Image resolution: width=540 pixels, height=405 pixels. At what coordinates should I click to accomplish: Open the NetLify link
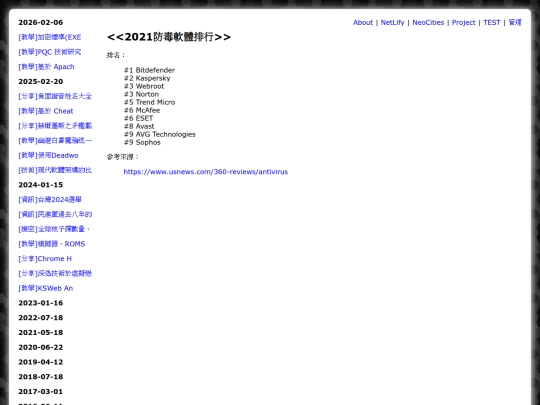392,22
